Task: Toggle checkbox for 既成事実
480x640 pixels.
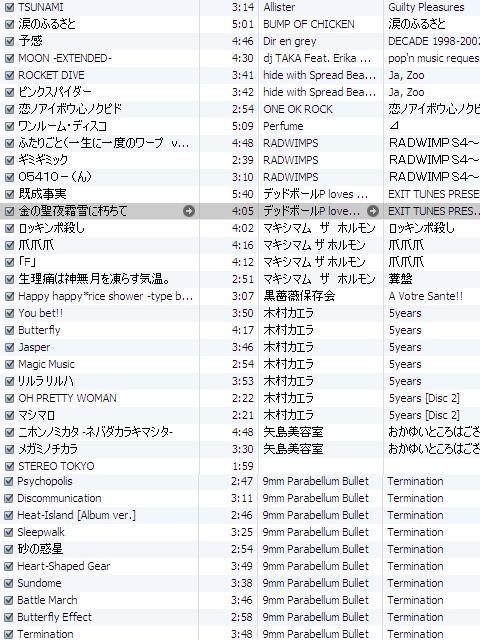Action: [9, 194]
